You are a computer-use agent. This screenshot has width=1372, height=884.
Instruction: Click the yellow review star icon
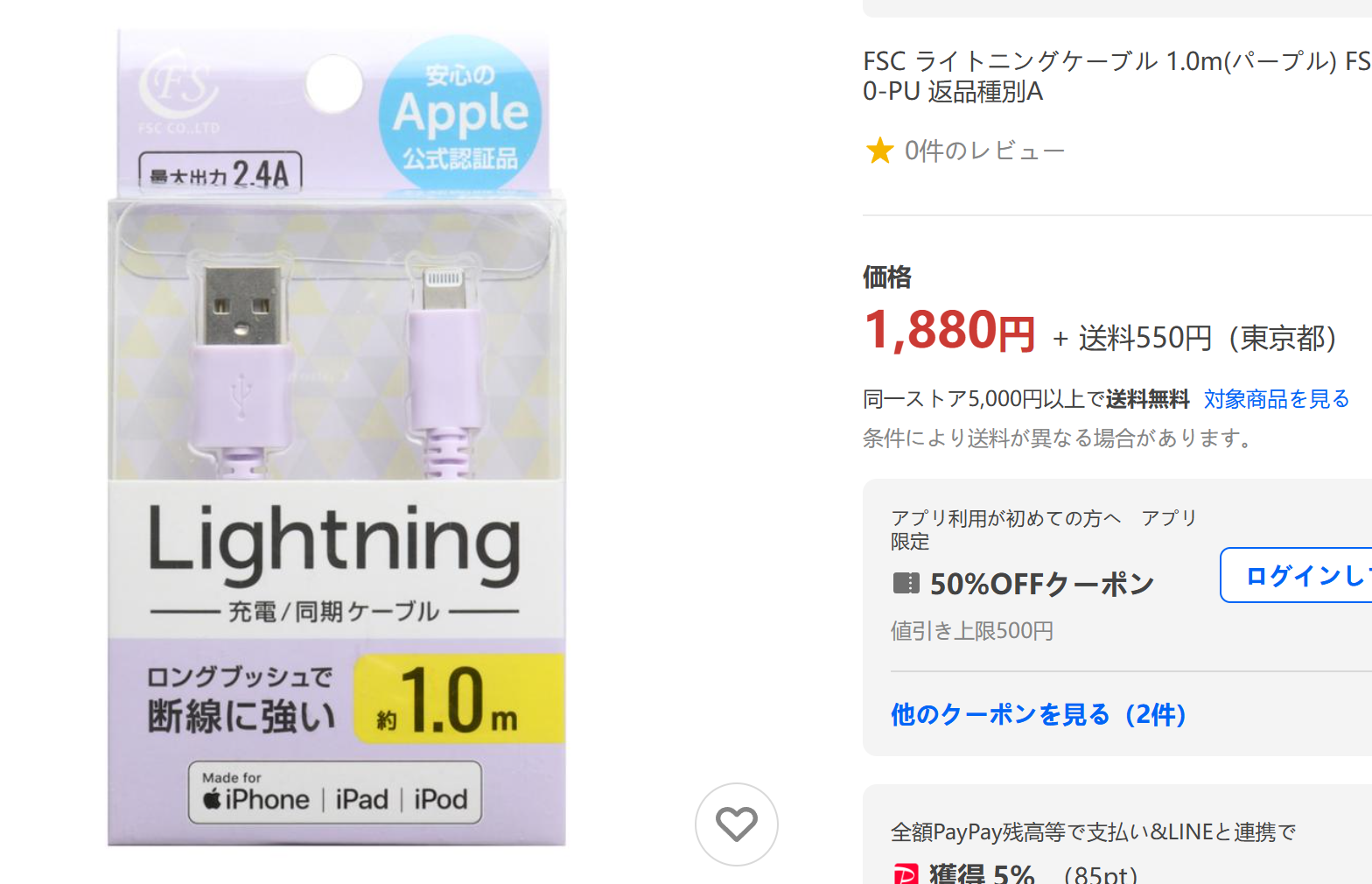point(879,151)
